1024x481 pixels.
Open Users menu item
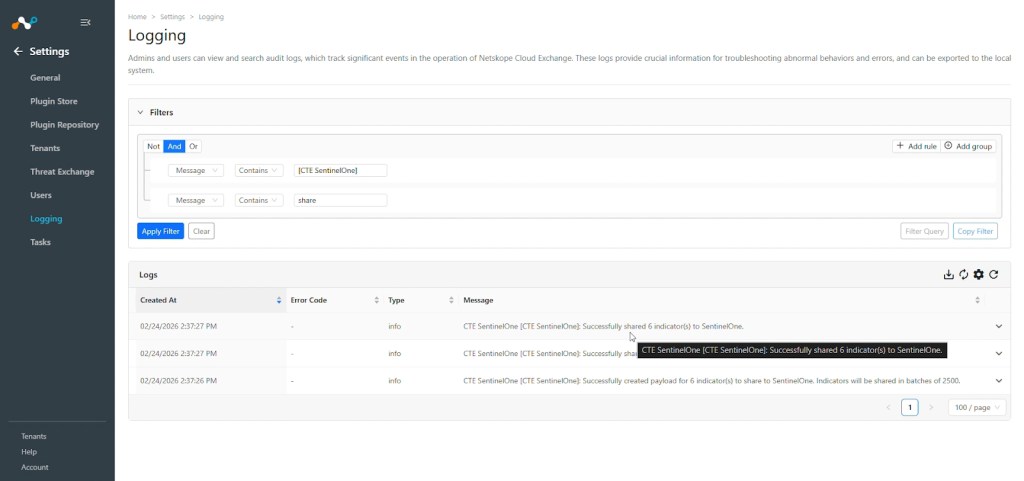(x=40, y=195)
